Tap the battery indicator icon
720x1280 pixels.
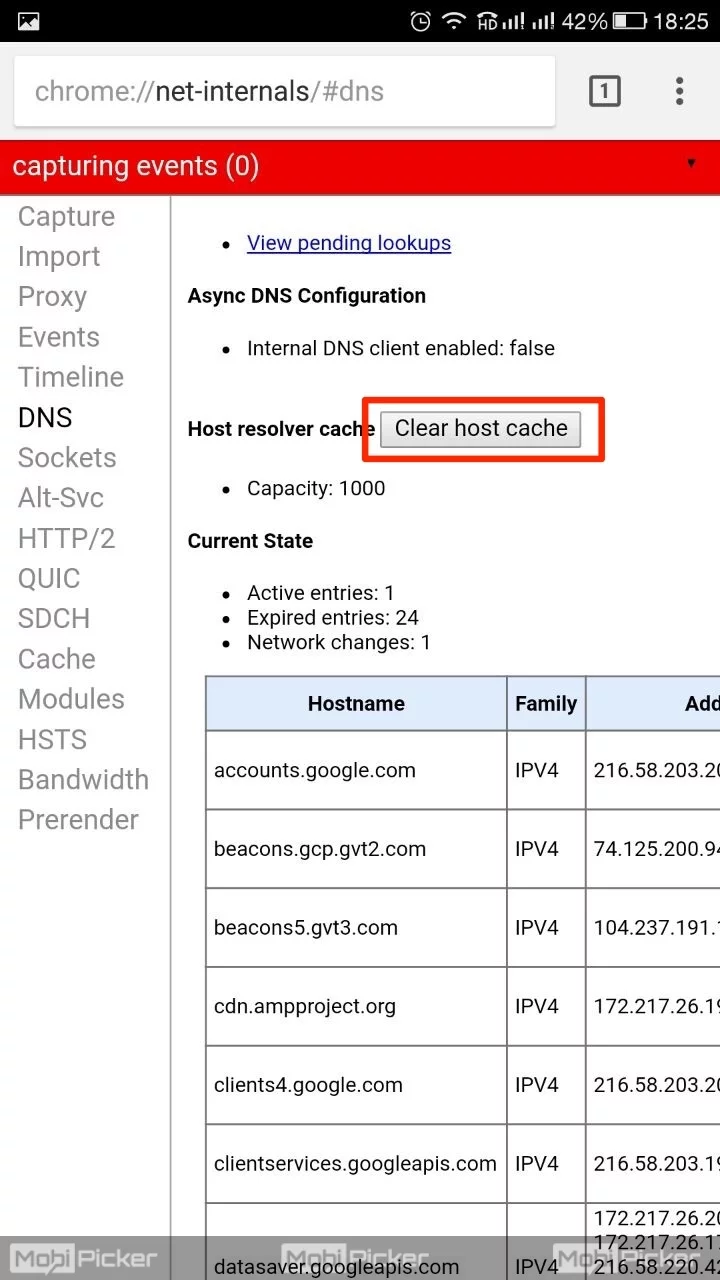pos(629,21)
